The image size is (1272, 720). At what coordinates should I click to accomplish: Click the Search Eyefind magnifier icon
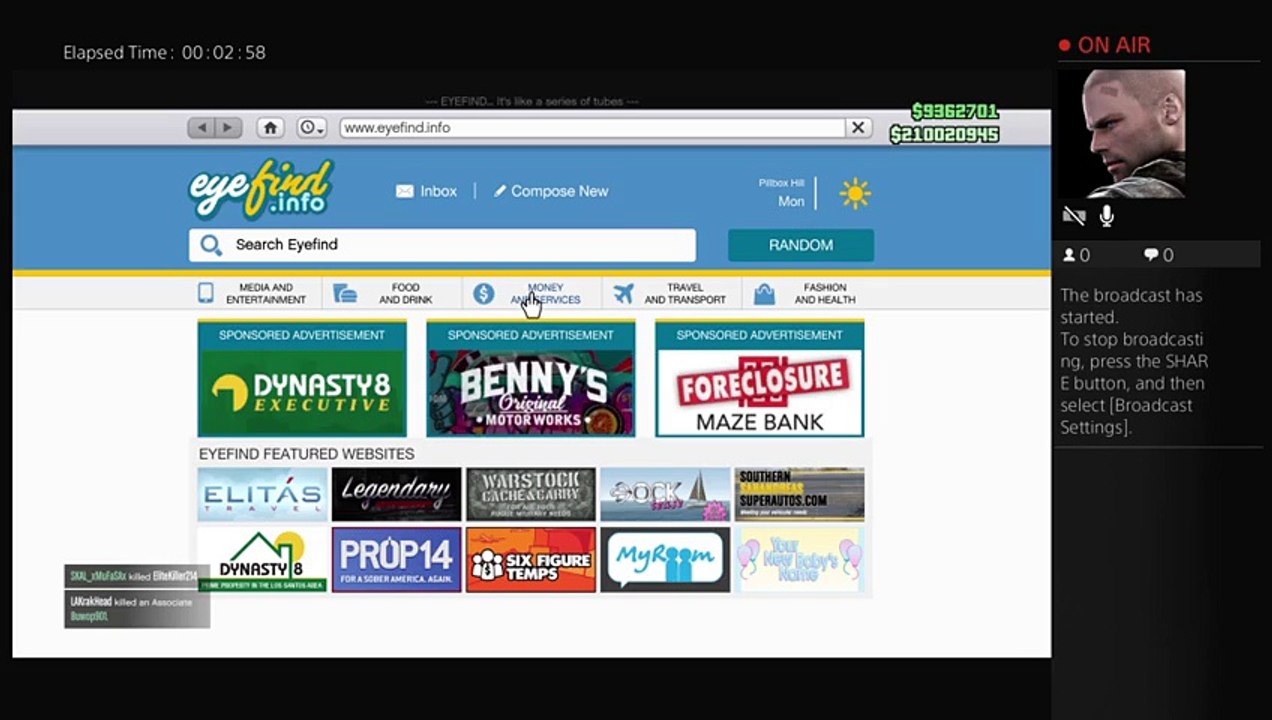[211, 245]
